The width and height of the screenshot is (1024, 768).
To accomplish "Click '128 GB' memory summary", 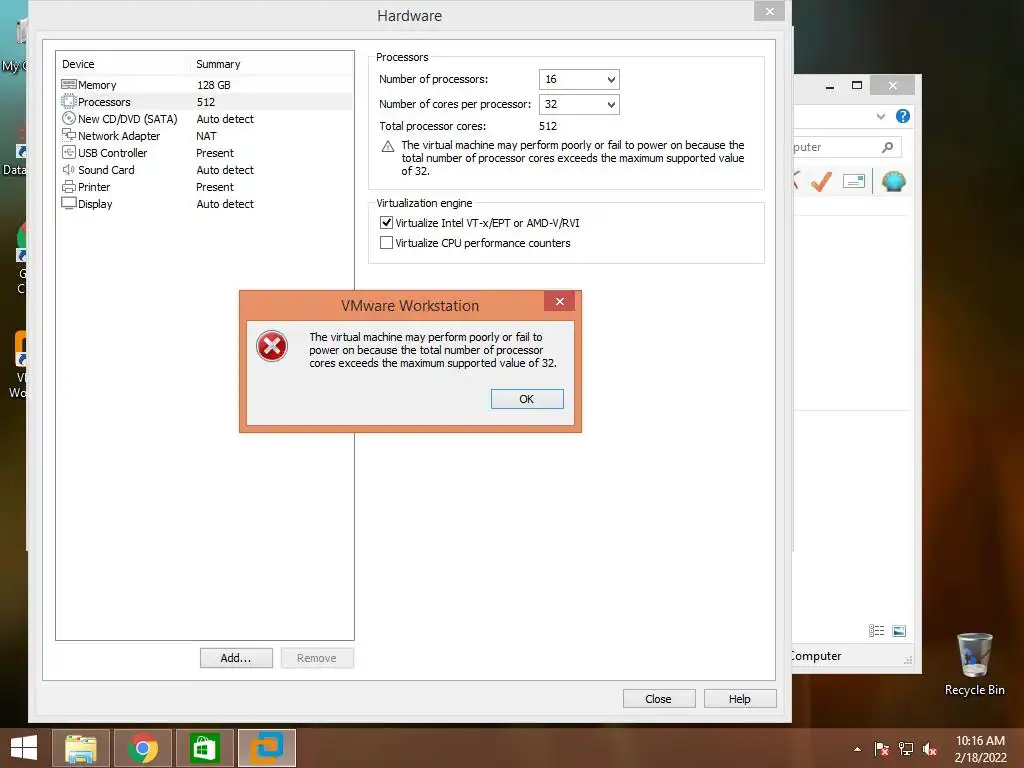I will click(x=214, y=85).
